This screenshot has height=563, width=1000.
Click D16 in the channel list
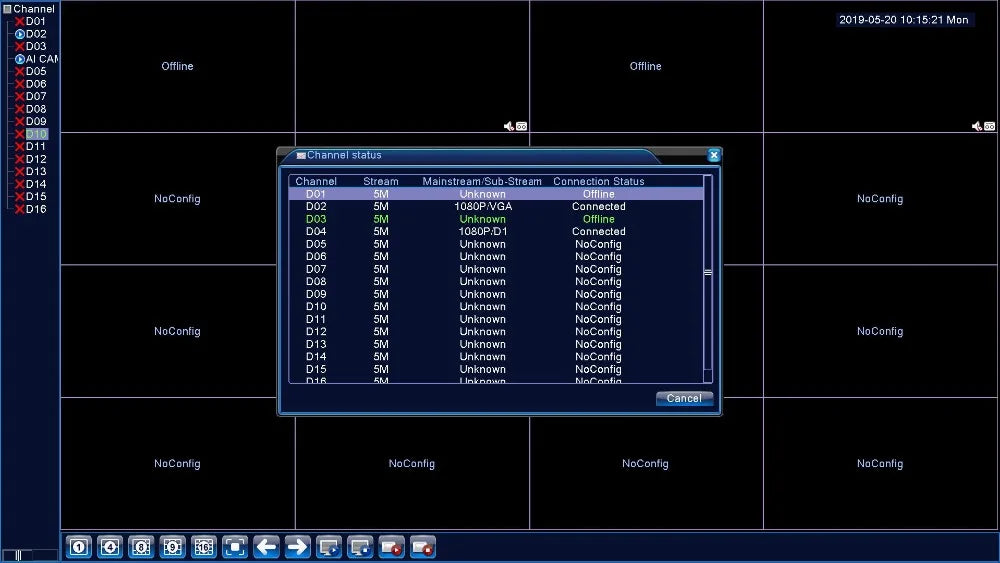click(x=36, y=209)
